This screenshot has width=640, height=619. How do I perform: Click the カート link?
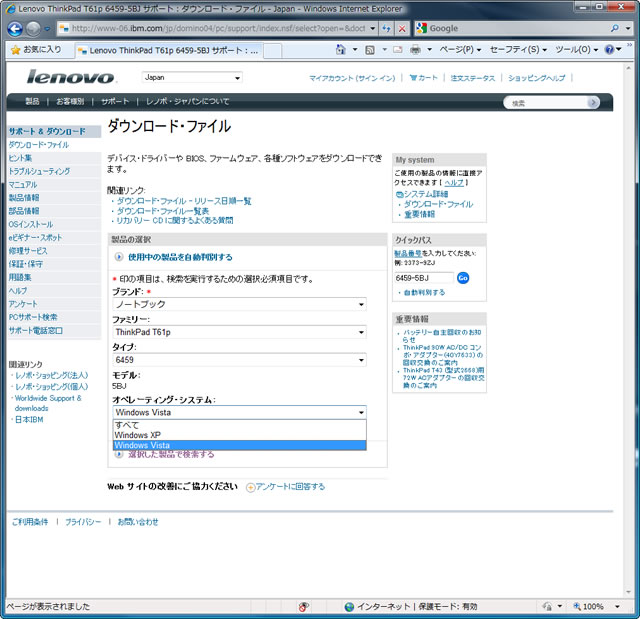point(423,78)
